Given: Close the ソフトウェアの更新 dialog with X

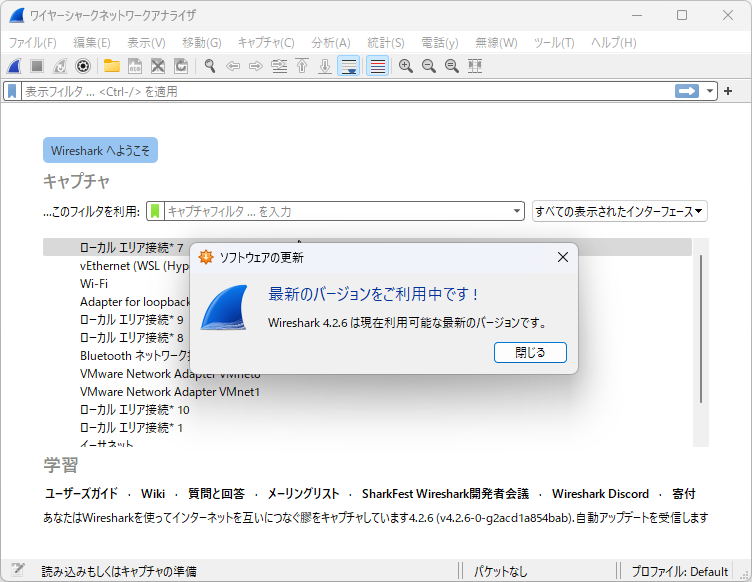Looking at the screenshot, I should 563,257.
